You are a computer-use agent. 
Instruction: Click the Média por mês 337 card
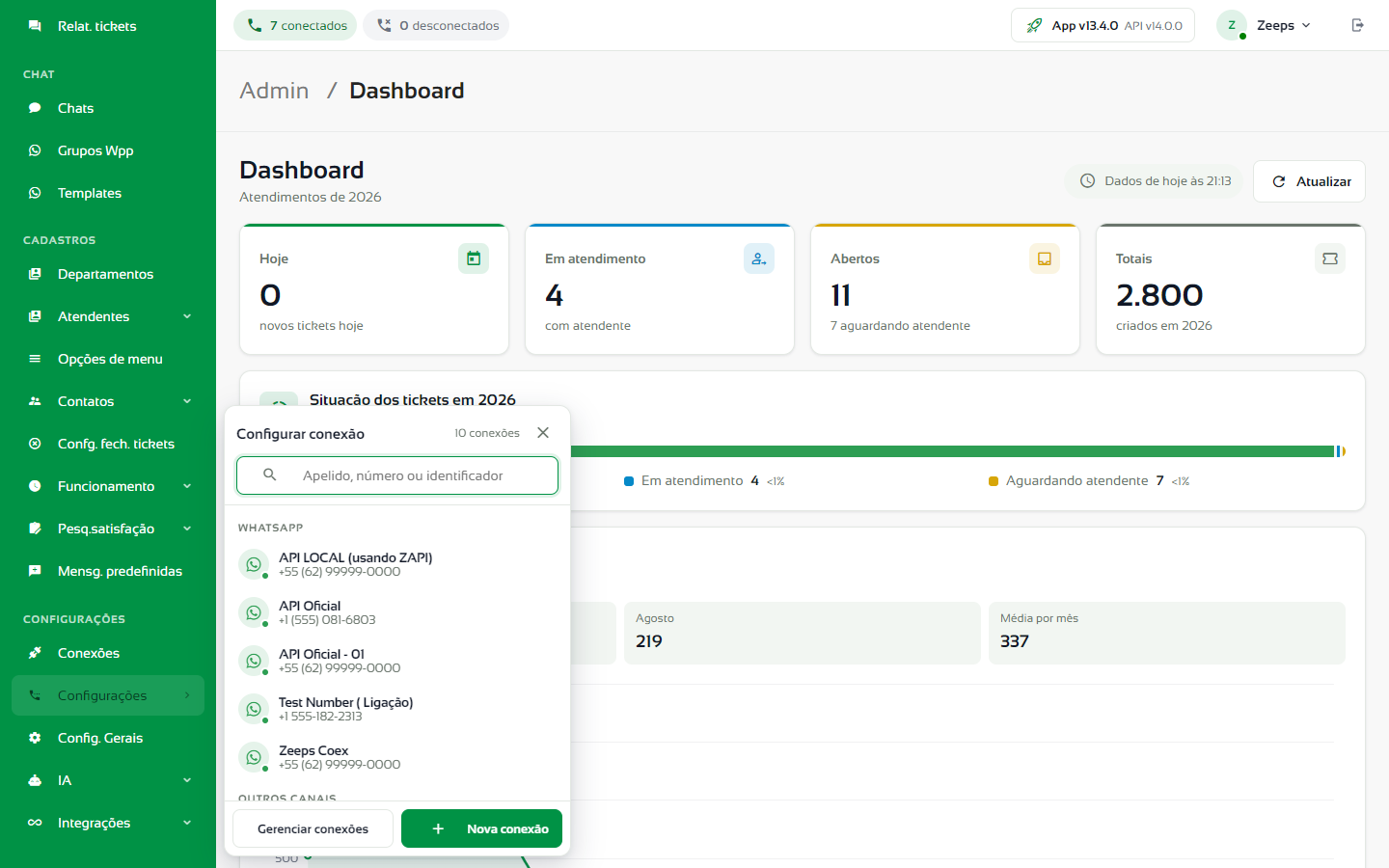[1167, 633]
